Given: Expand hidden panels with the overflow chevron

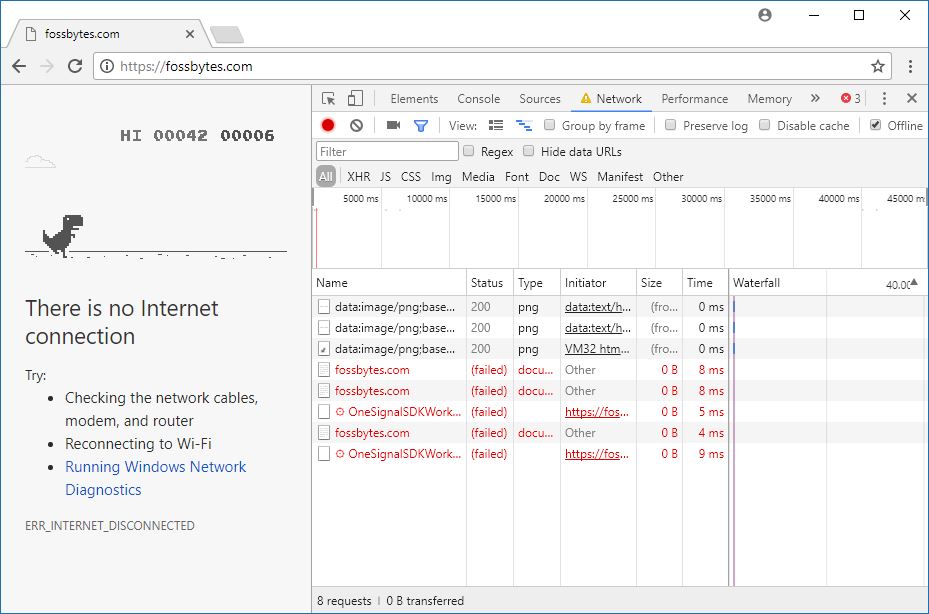Looking at the screenshot, I should click(816, 98).
